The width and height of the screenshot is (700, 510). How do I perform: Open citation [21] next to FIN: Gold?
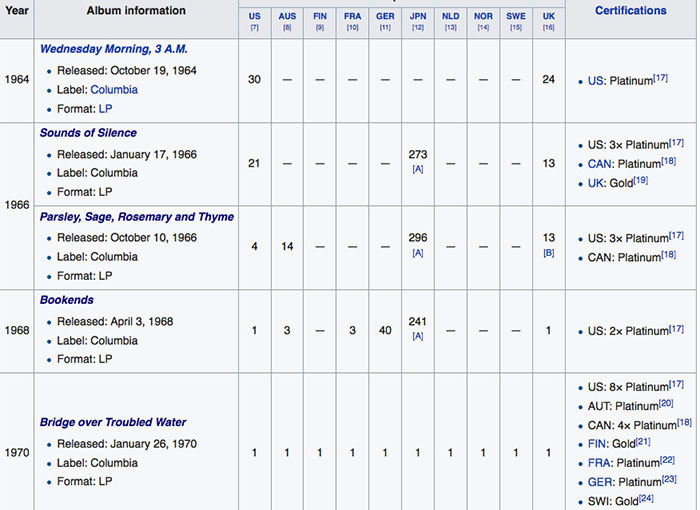[643, 441]
